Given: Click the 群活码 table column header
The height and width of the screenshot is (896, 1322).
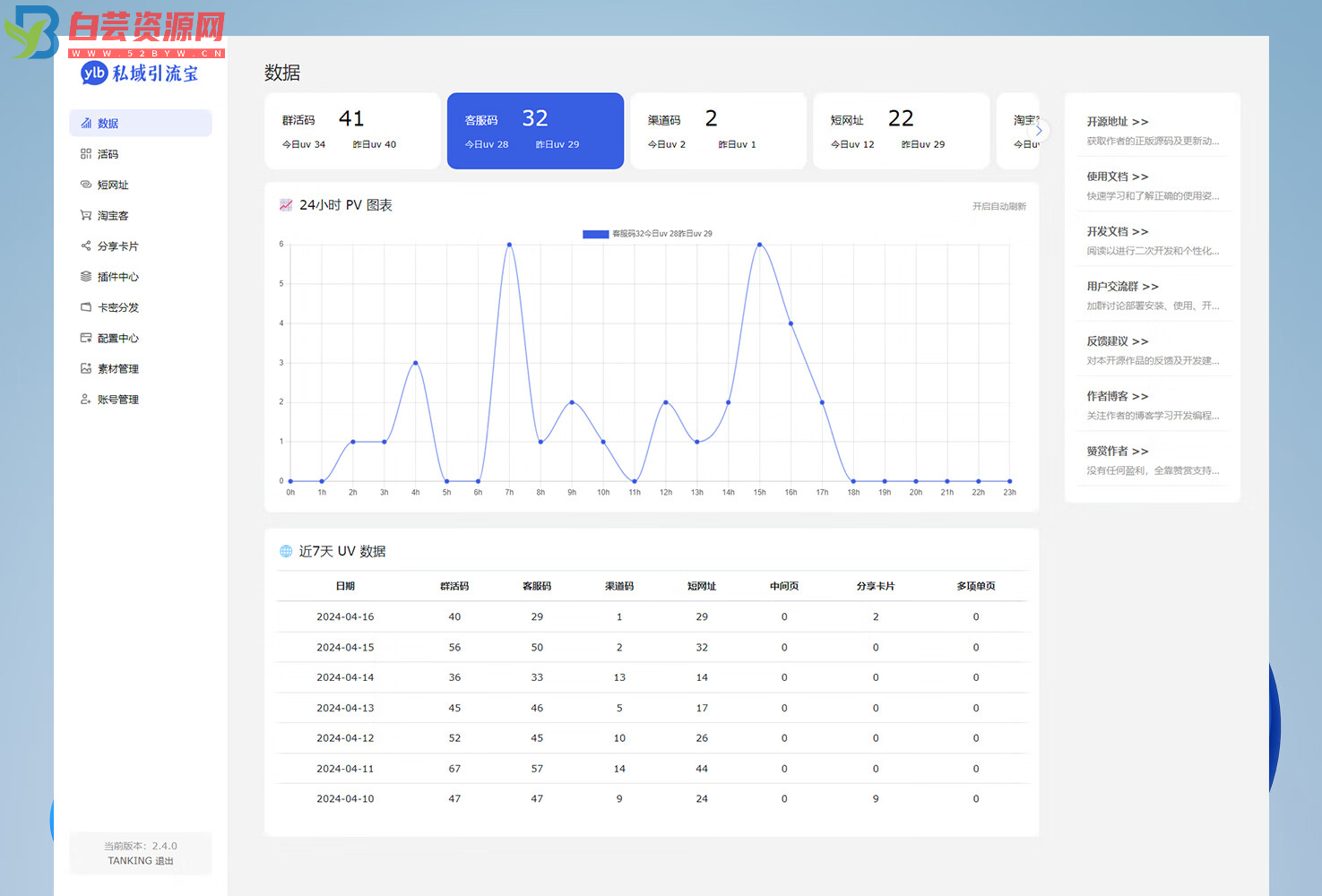Looking at the screenshot, I should click(x=454, y=586).
